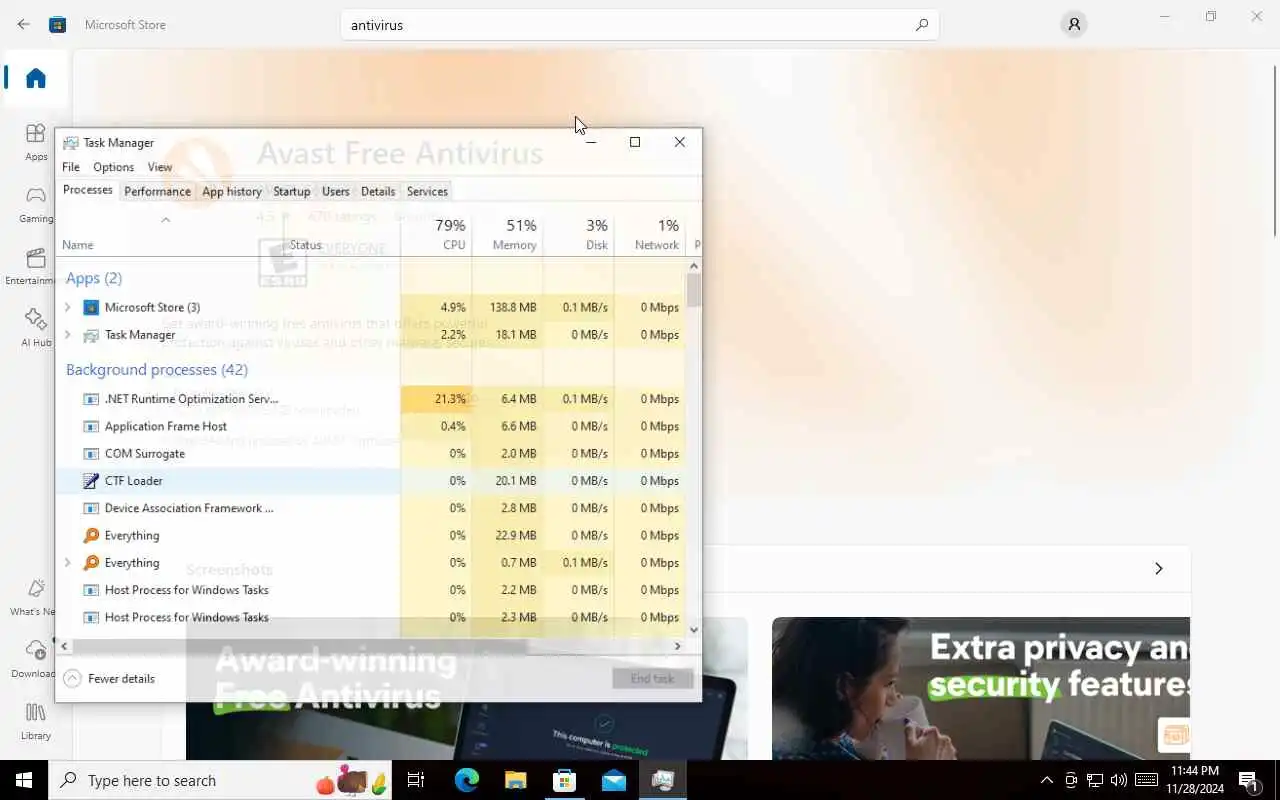Switch to the Details tab
1280x800 pixels.
pos(378,191)
